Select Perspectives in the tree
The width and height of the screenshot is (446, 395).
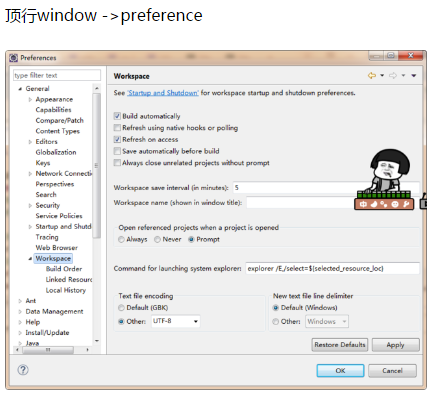click(55, 184)
